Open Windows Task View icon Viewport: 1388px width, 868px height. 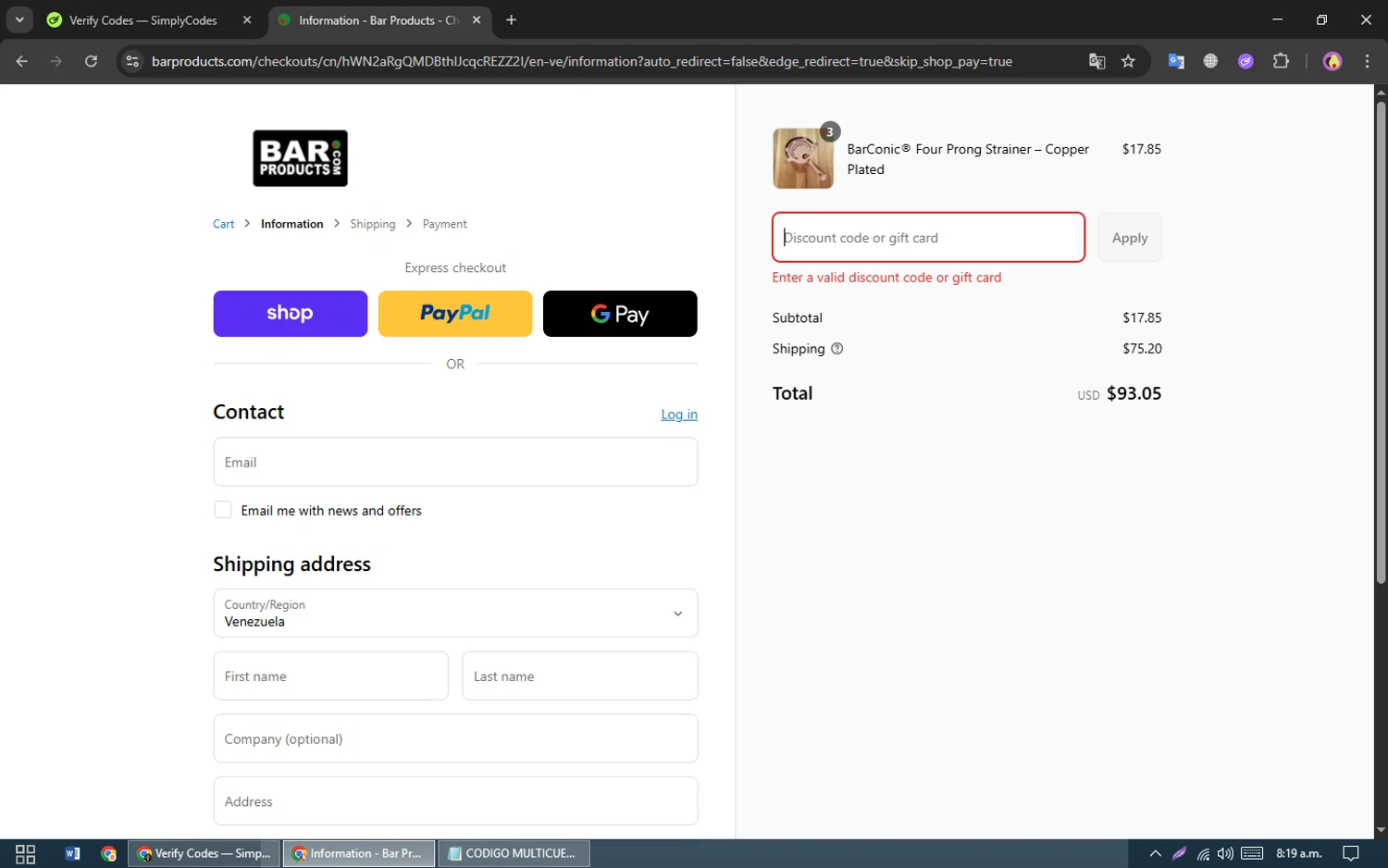tap(26, 853)
